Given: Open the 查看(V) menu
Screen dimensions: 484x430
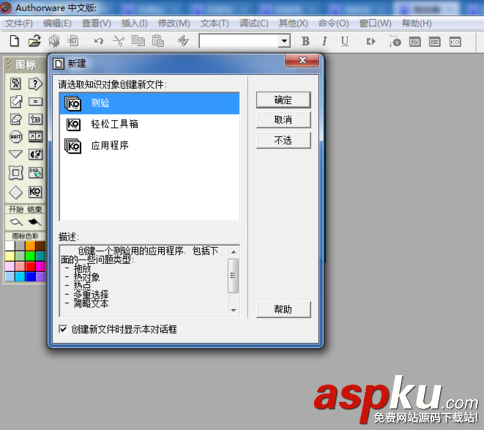Looking at the screenshot, I should coord(97,23).
